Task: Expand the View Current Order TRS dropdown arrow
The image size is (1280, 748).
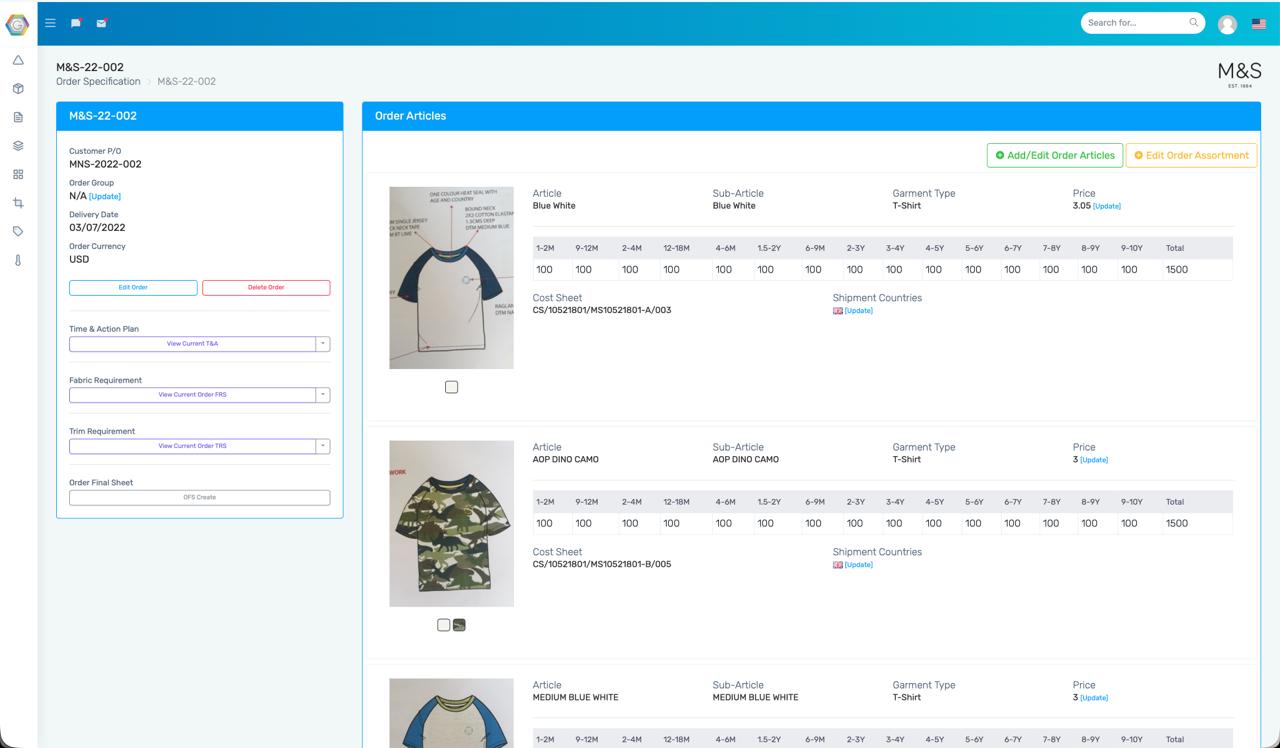Action: tap(322, 446)
